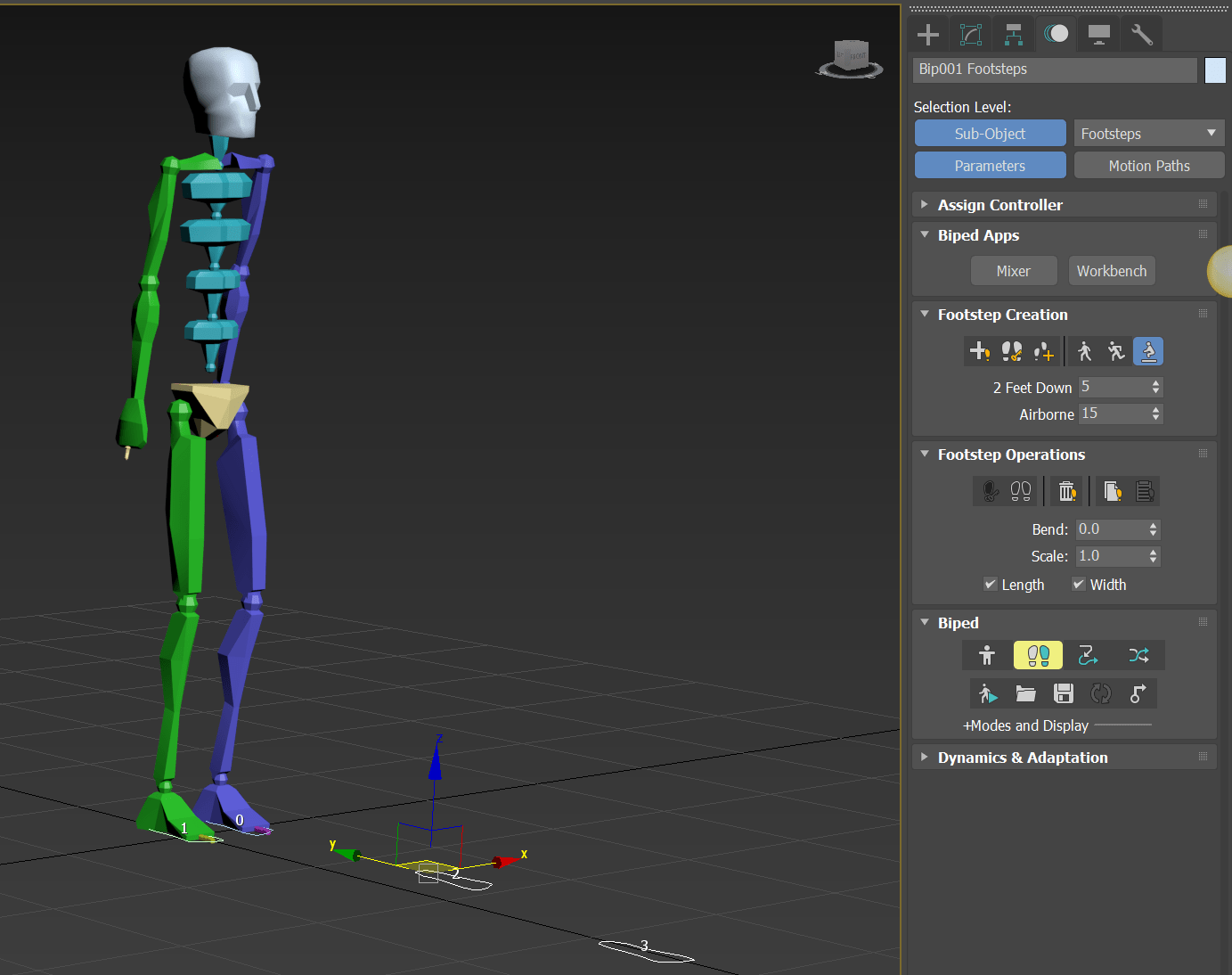Toggle the Length checkbox

coord(991,585)
